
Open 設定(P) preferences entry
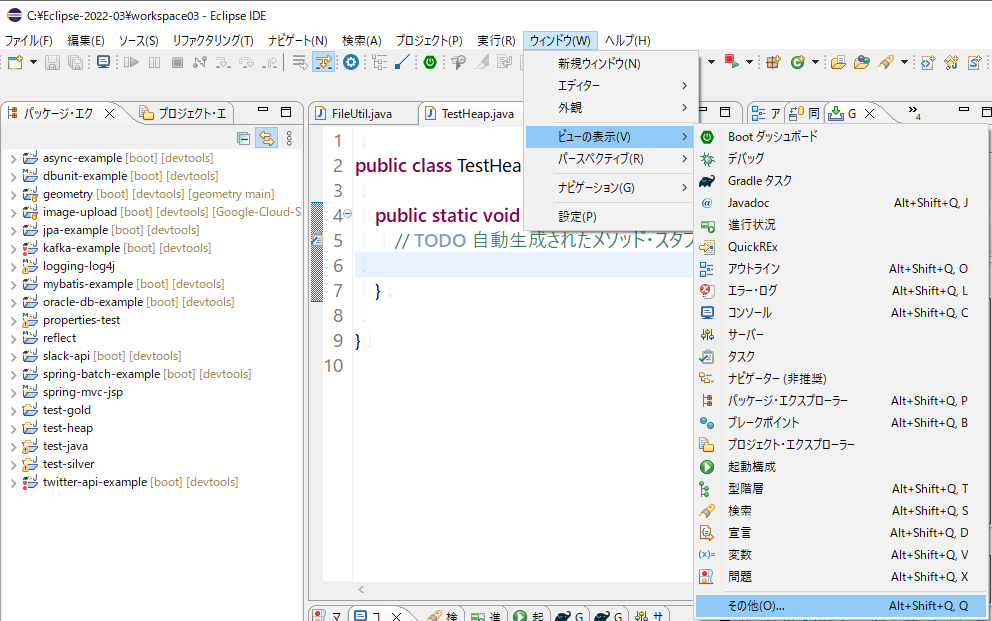coord(611,216)
